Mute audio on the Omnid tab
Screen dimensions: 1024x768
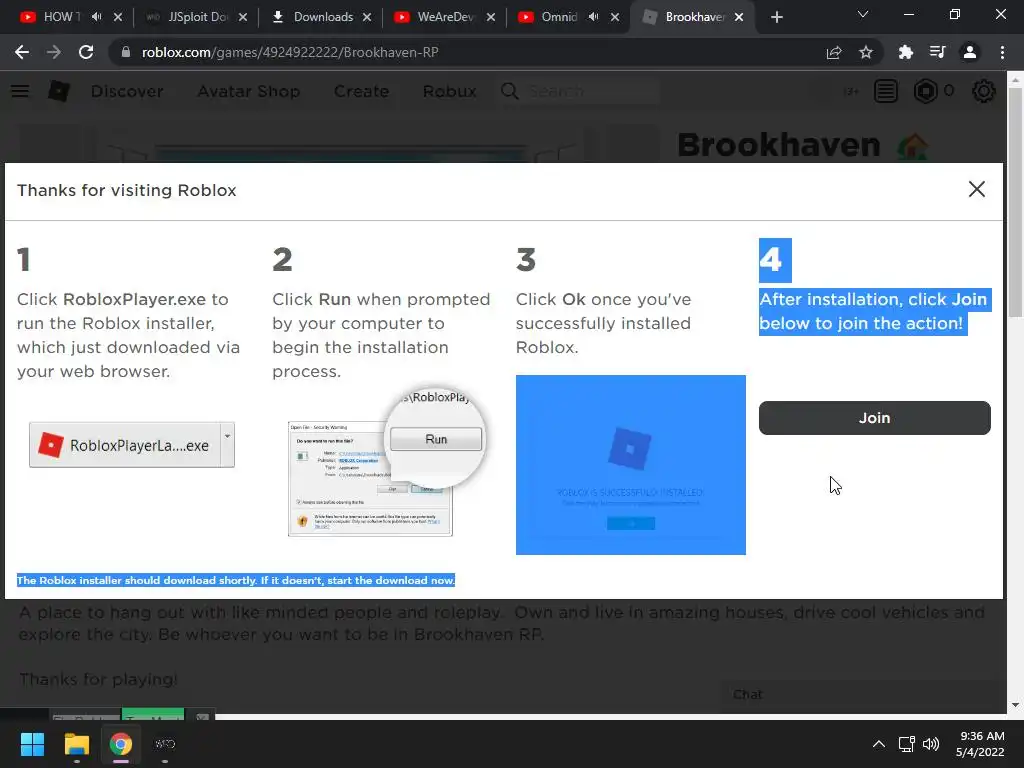coord(593,17)
